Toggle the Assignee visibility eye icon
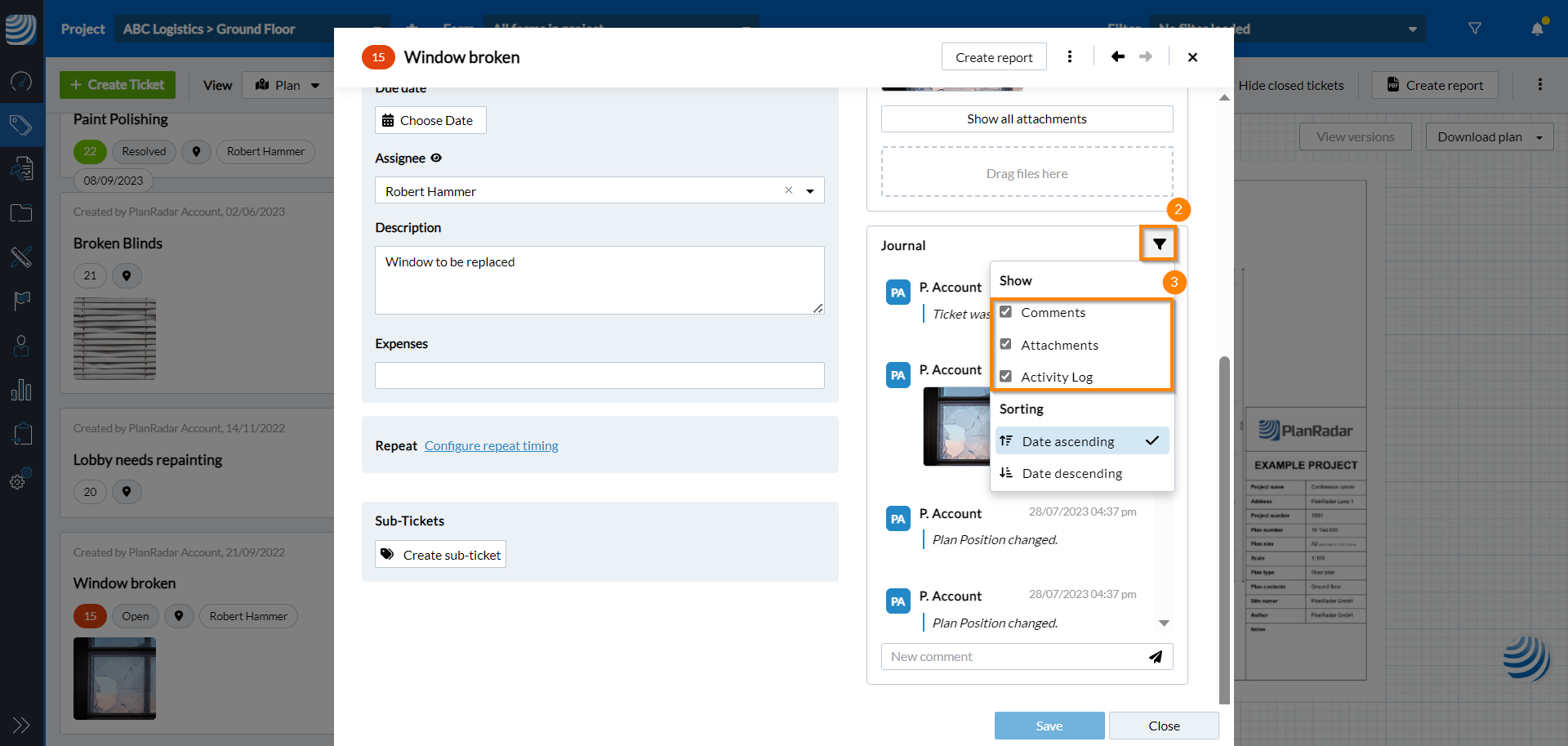This screenshot has width=1568, height=746. click(x=437, y=158)
